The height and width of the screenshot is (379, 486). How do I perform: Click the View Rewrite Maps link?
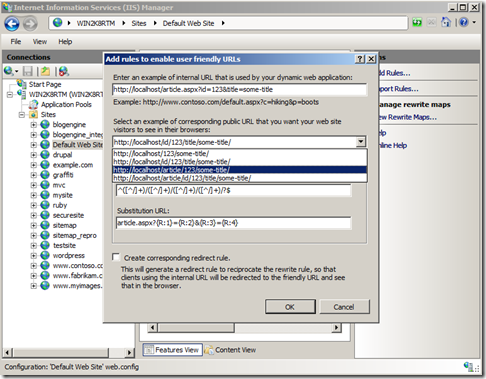tap(407, 117)
